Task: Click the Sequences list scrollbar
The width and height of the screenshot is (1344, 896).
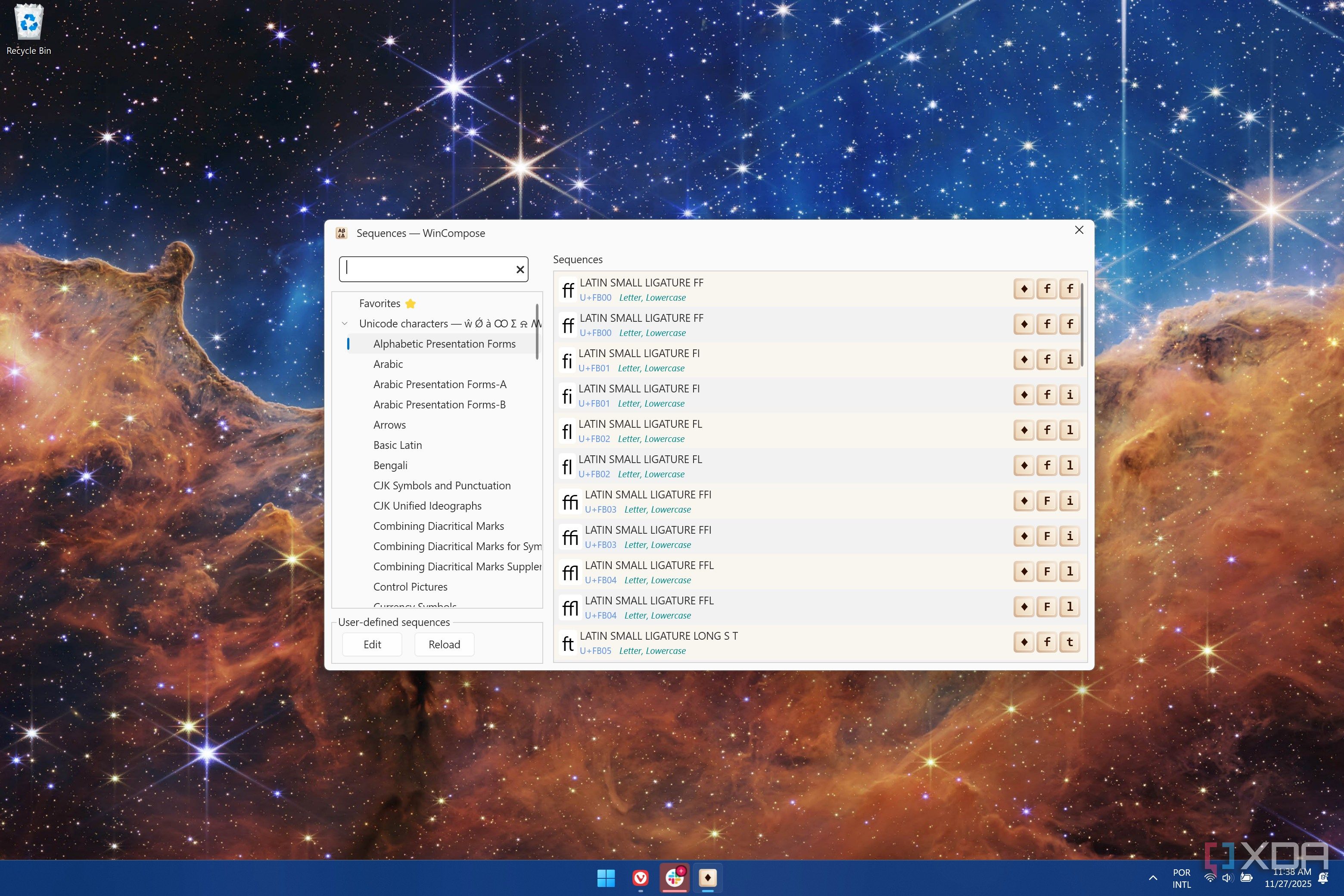Action: pos(1082,324)
